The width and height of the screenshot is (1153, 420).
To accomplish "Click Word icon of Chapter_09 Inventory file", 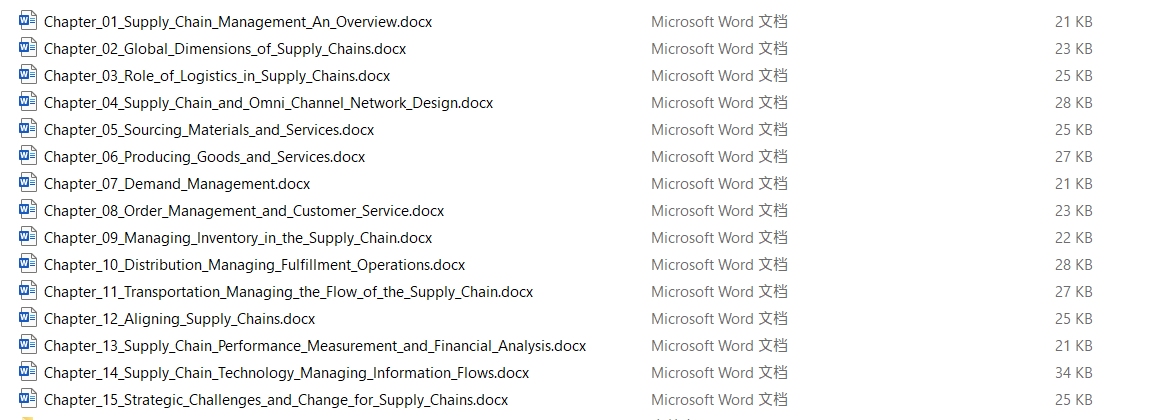I will 28,237.
